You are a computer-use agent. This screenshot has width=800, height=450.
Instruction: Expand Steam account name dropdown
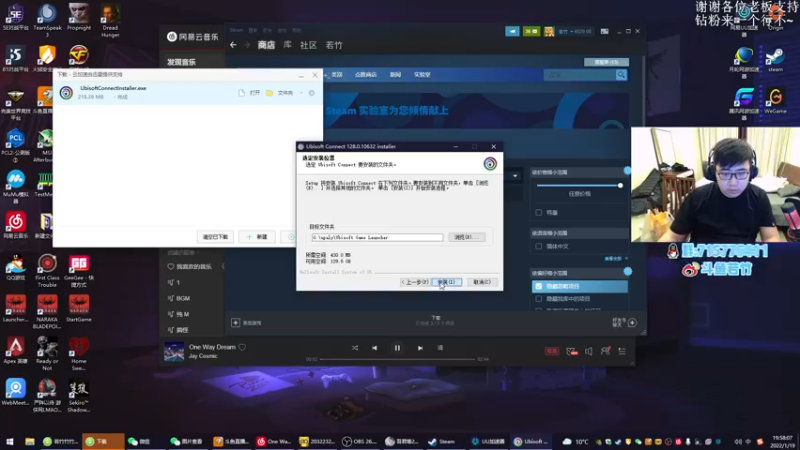click(575, 31)
